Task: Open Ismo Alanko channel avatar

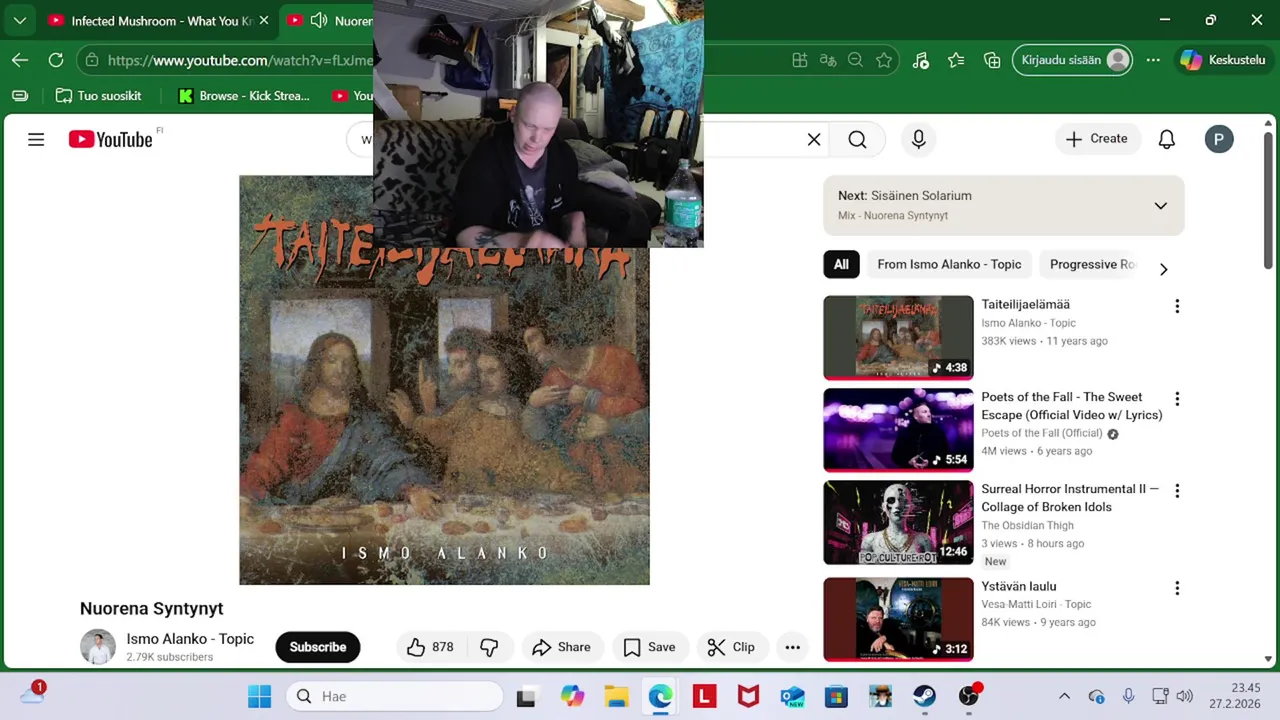Action: tap(98, 647)
